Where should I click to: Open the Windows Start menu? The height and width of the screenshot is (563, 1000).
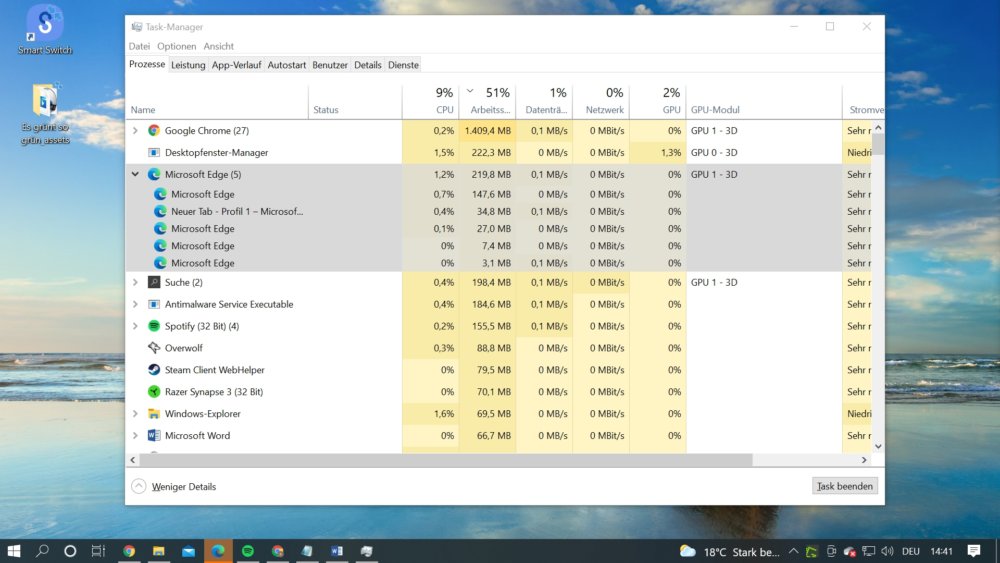13,551
